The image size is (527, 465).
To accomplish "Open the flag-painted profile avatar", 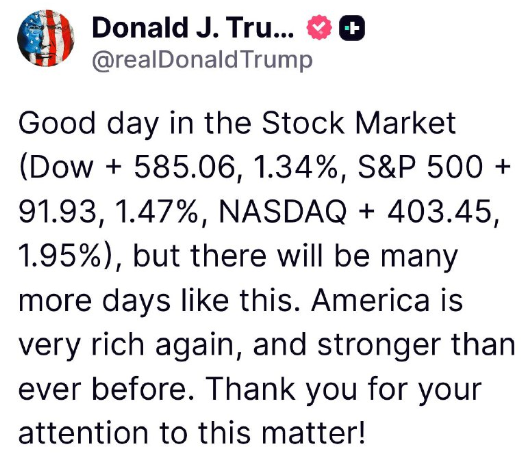I will [x=46, y=38].
